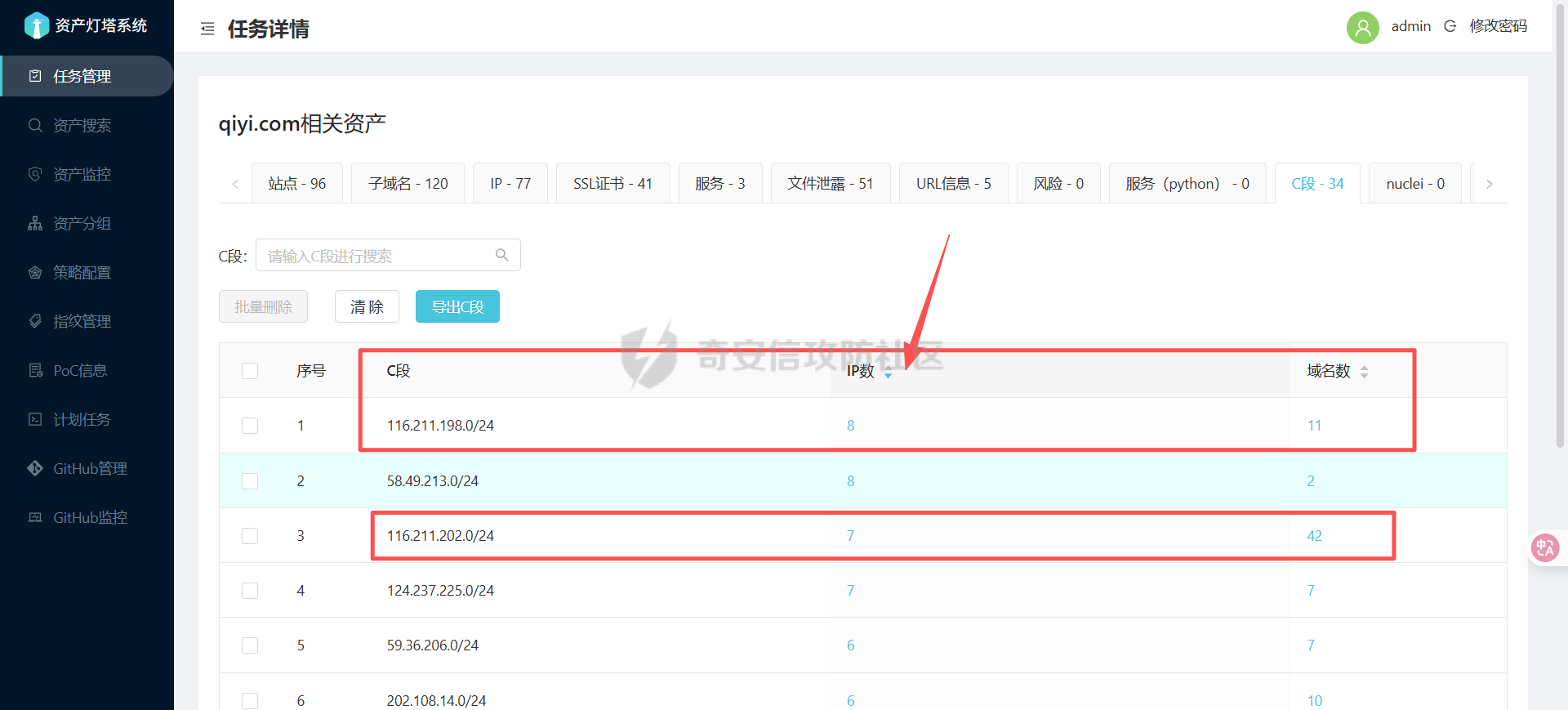Switch to the SSL证书 - 41 tab

pyautogui.click(x=612, y=184)
